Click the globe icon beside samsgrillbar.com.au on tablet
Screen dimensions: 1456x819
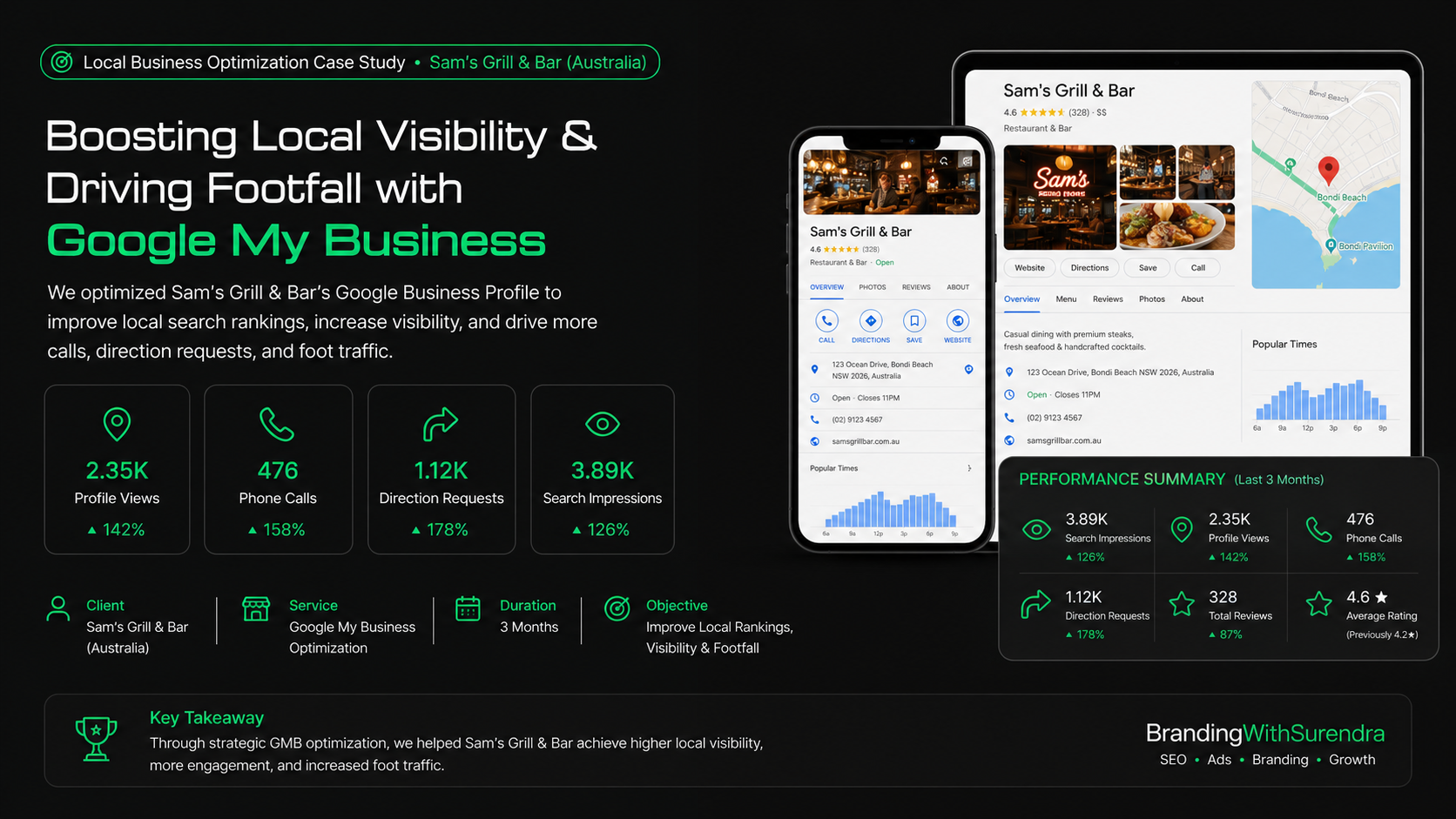(x=1009, y=440)
